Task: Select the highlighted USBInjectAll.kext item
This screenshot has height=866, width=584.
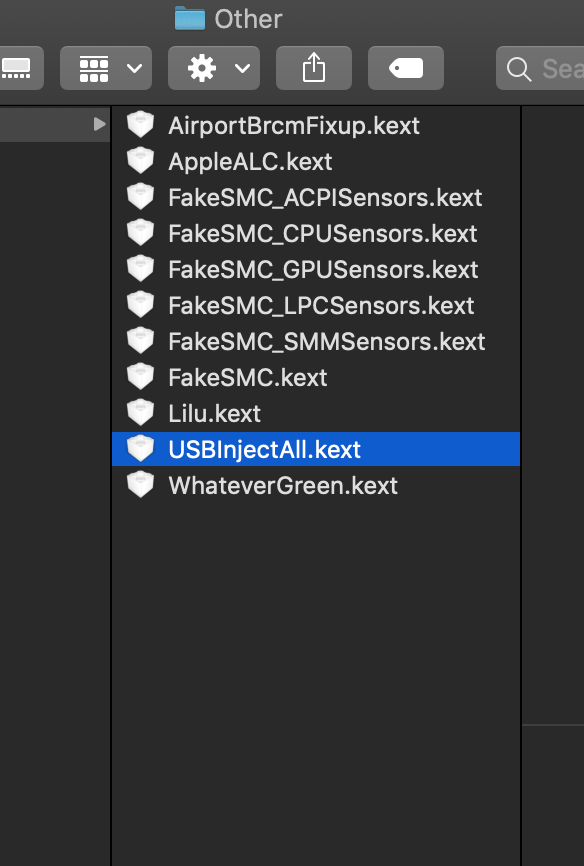Action: click(315, 449)
